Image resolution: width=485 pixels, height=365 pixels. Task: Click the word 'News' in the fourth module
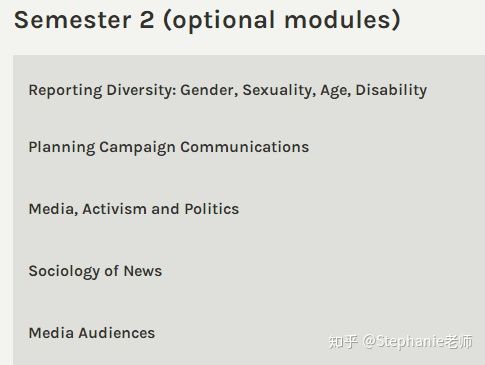pyautogui.click(x=143, y=271)
